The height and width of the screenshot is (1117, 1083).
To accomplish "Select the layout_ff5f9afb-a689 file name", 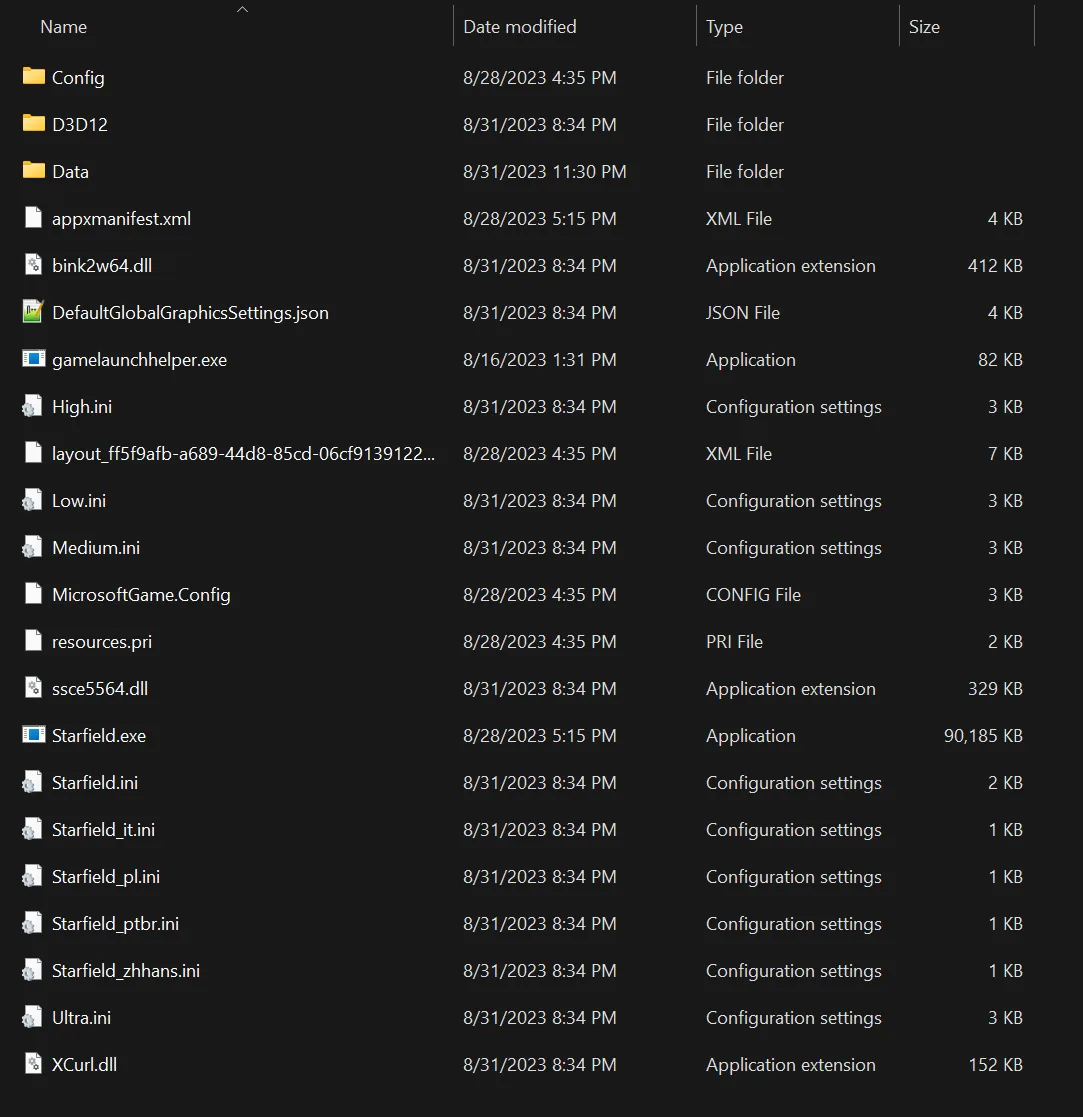I will tap(243, 454).
